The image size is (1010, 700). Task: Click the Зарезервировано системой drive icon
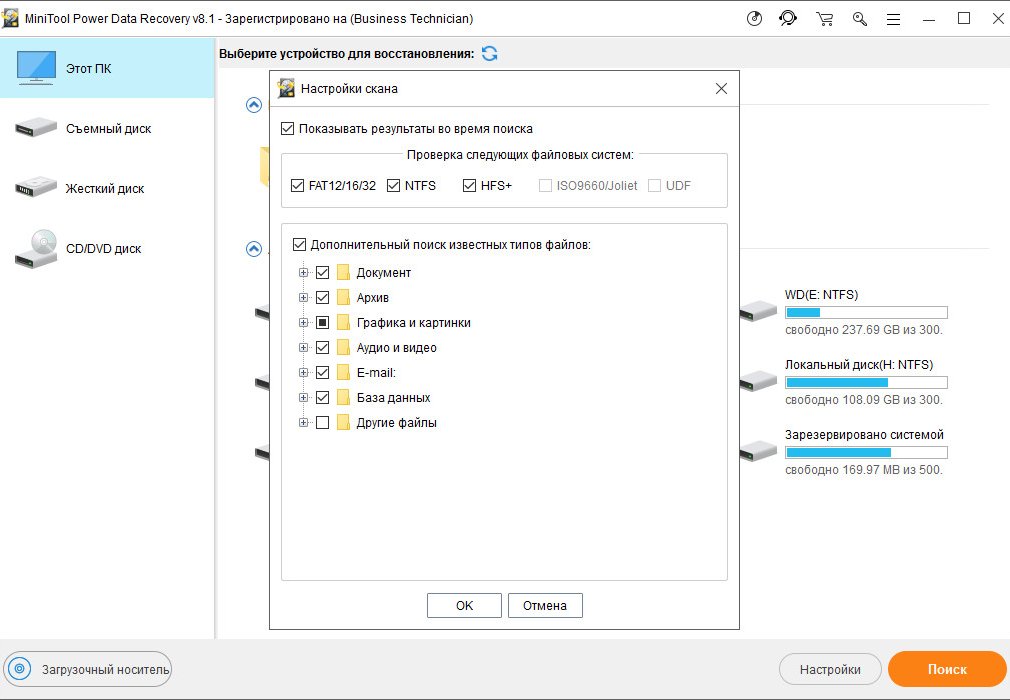tap(758, 451)
